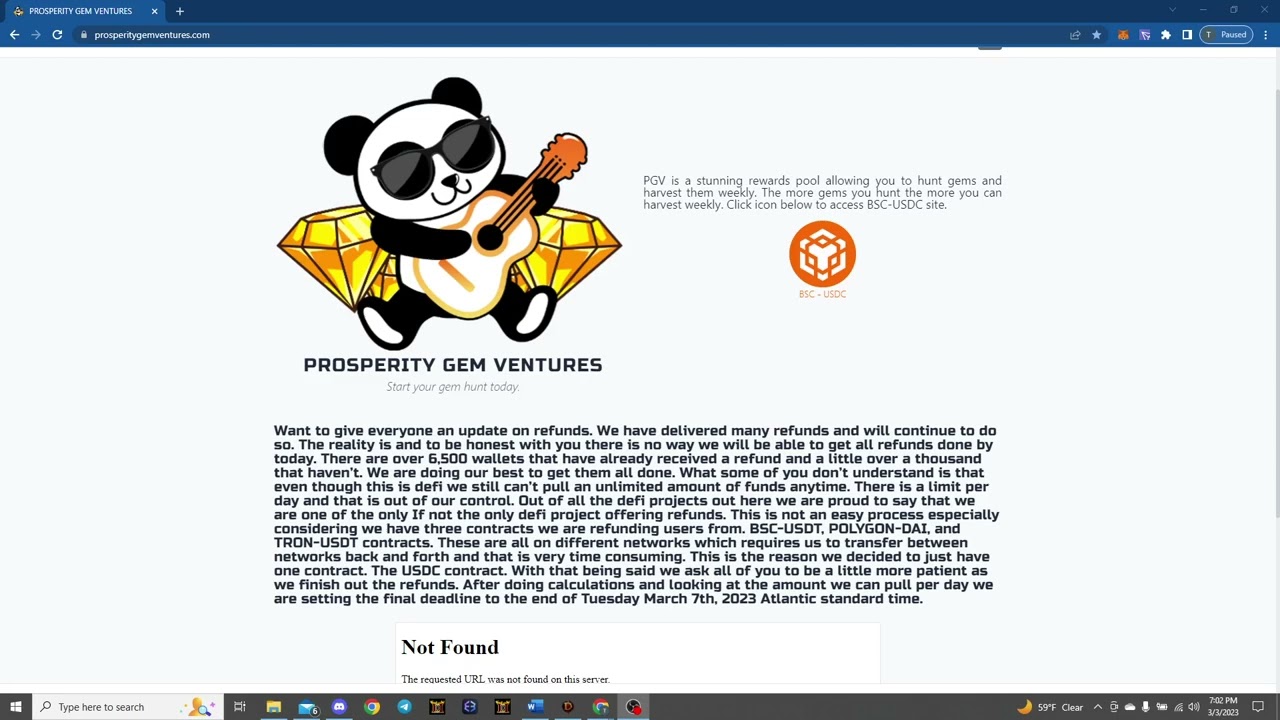Bookmark this page with the star icon
This screenshot has height=720, width=1280.
point(1096,35)
